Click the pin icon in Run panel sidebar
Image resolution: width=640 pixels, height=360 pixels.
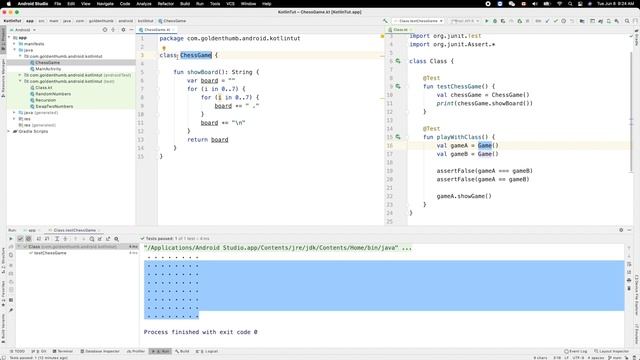pyautogui.click(x=11, y=311)
